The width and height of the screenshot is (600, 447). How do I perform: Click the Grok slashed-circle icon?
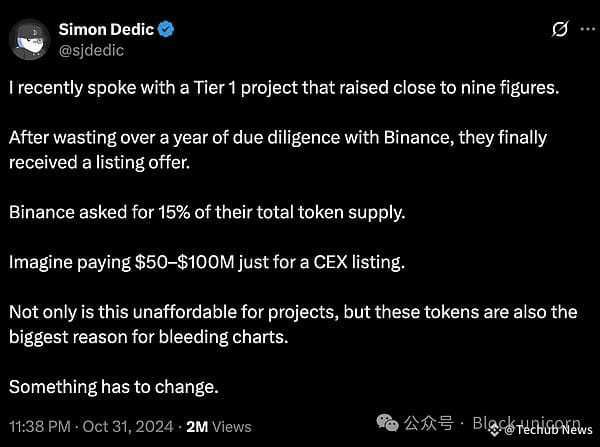click(560, 29)
